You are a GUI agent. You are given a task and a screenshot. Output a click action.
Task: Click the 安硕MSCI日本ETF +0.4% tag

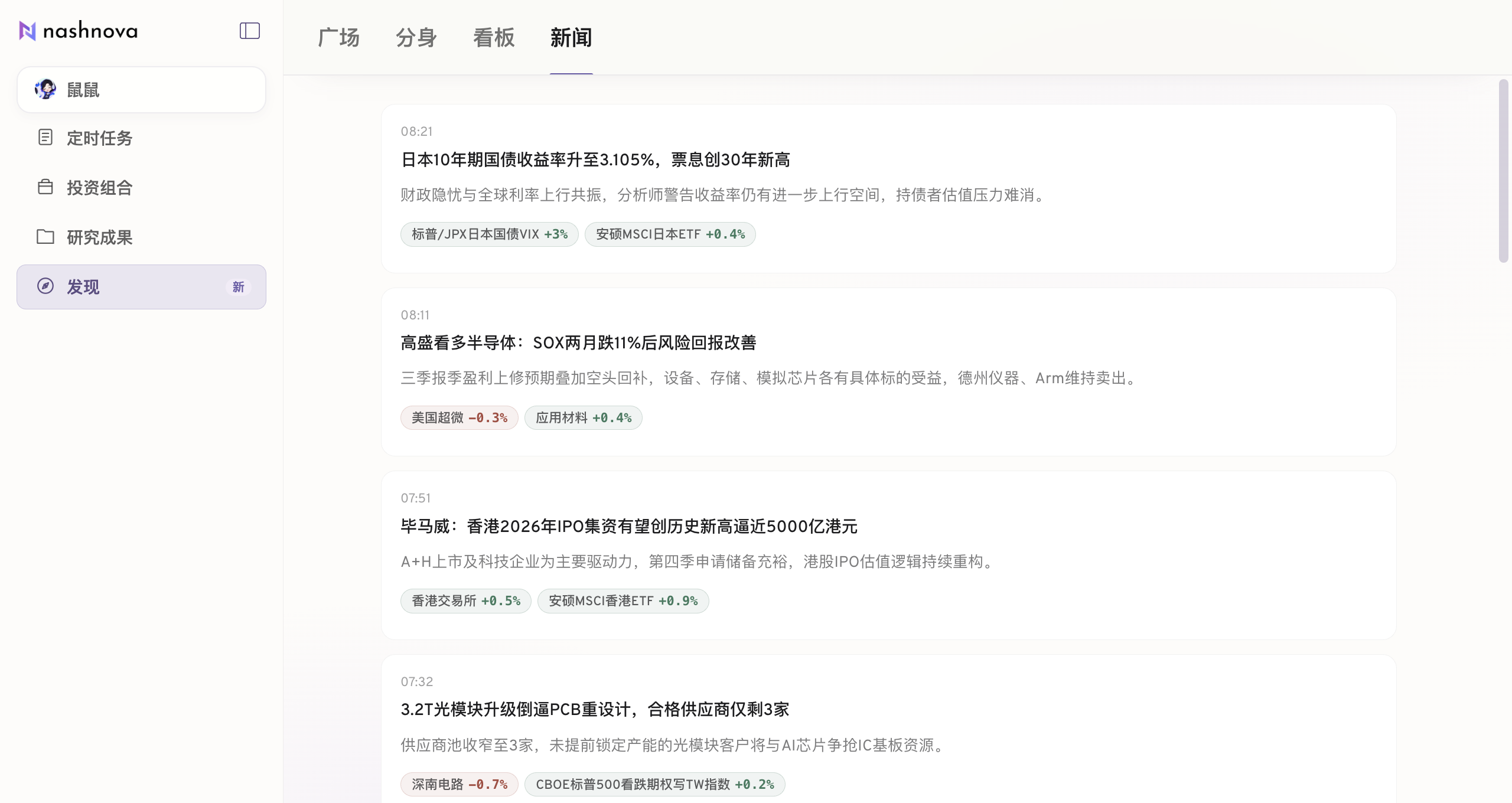click(x=670, y=234)
